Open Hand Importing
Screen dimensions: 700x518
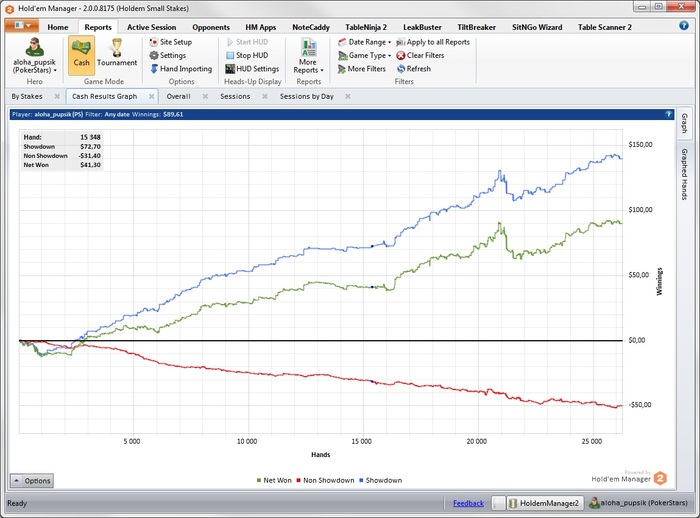pos(180,69)
